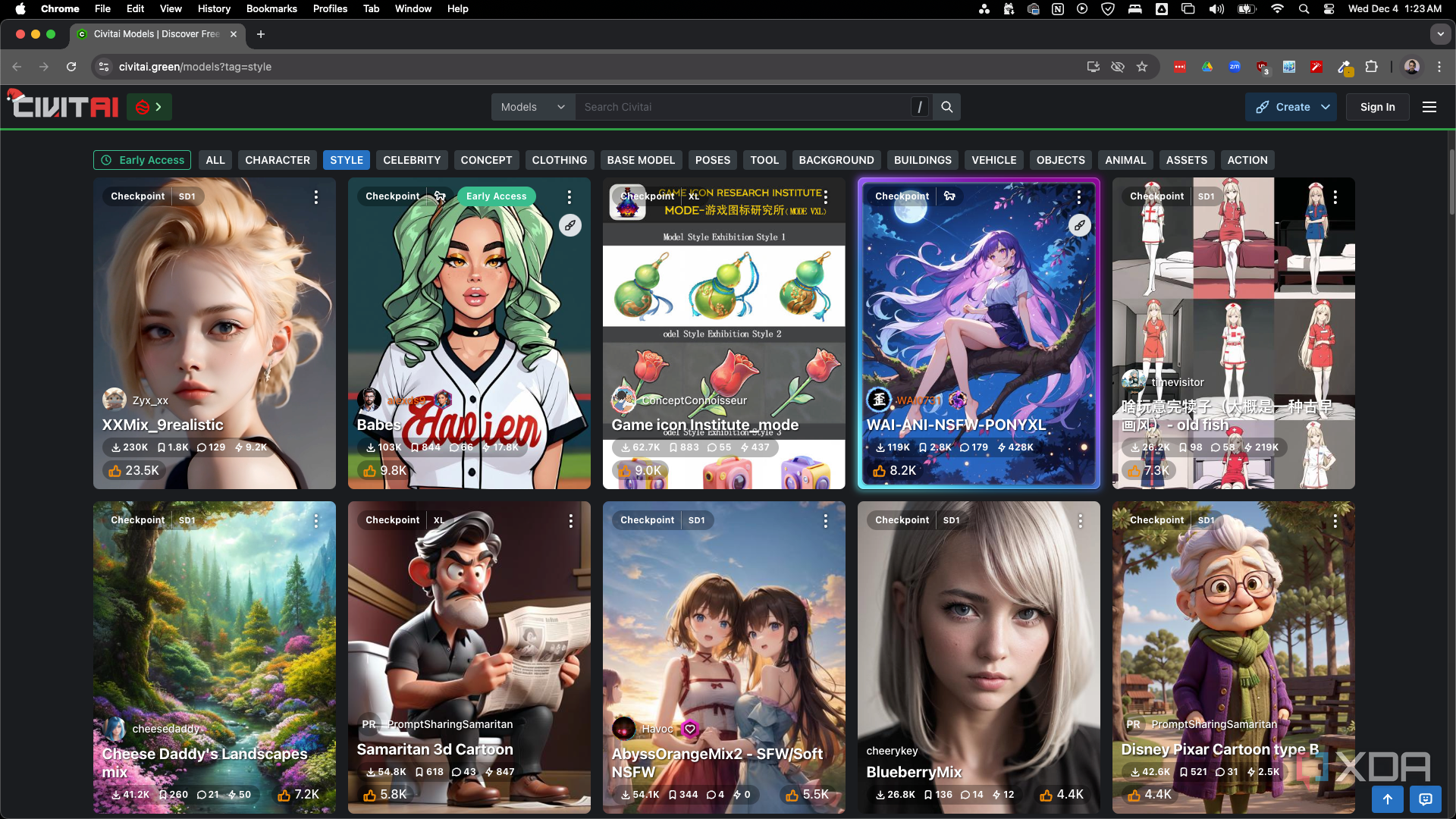Open three-dot menu on BlueberryMix card
This screenshot has width=1456, height=819.
[1081, 521]
